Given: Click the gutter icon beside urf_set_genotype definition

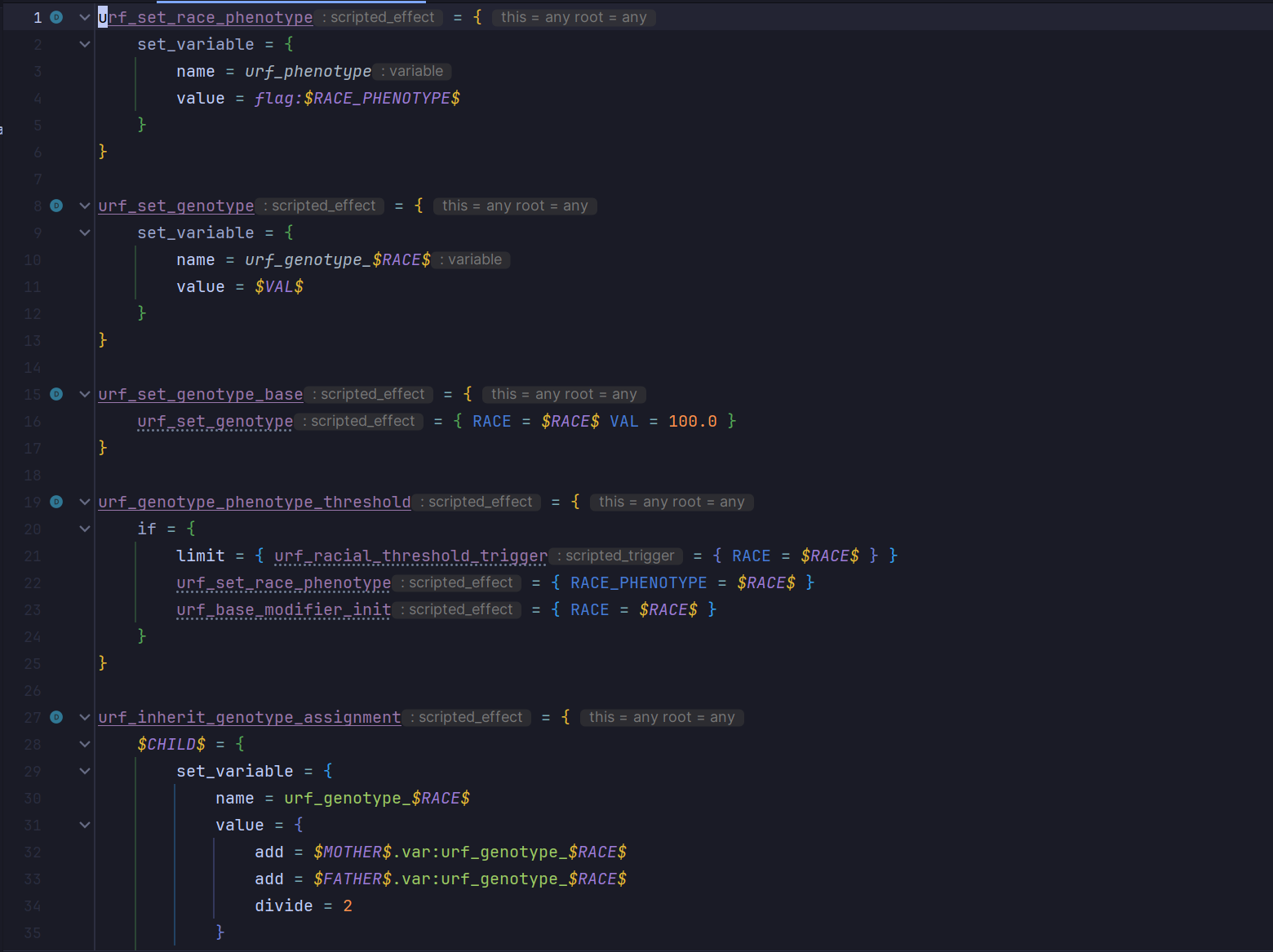Looking at the screenshot, I should click(x=56, y=206).
